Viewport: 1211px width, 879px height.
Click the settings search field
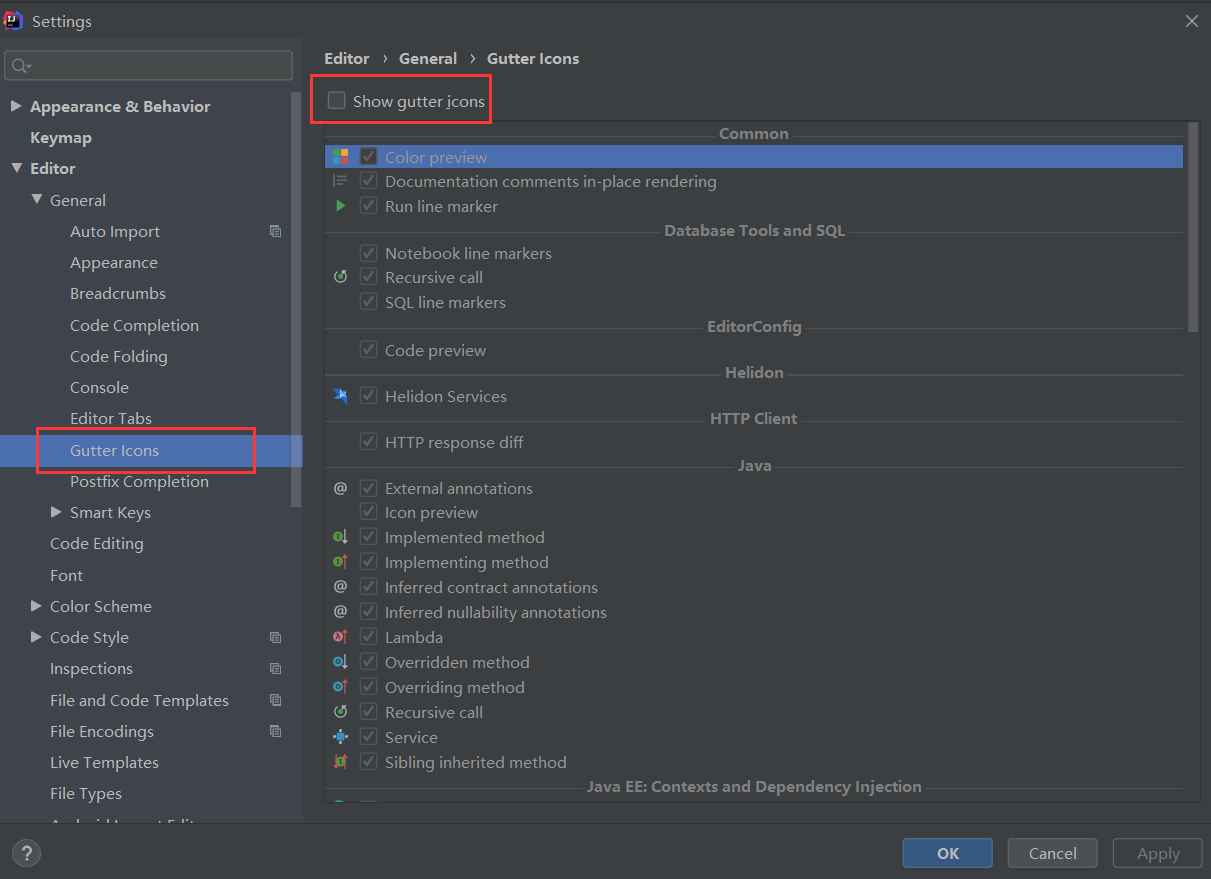click(x=148, y=65)
